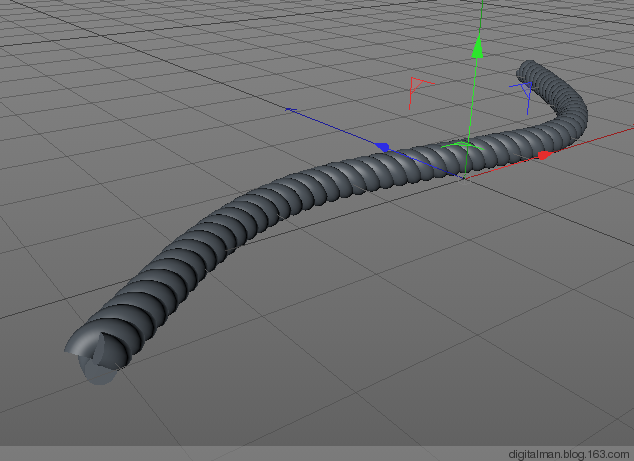Viewport: 634px width, 461px height.
Task: Click the red wireframe triangle marker
Action: coord(420,93)
